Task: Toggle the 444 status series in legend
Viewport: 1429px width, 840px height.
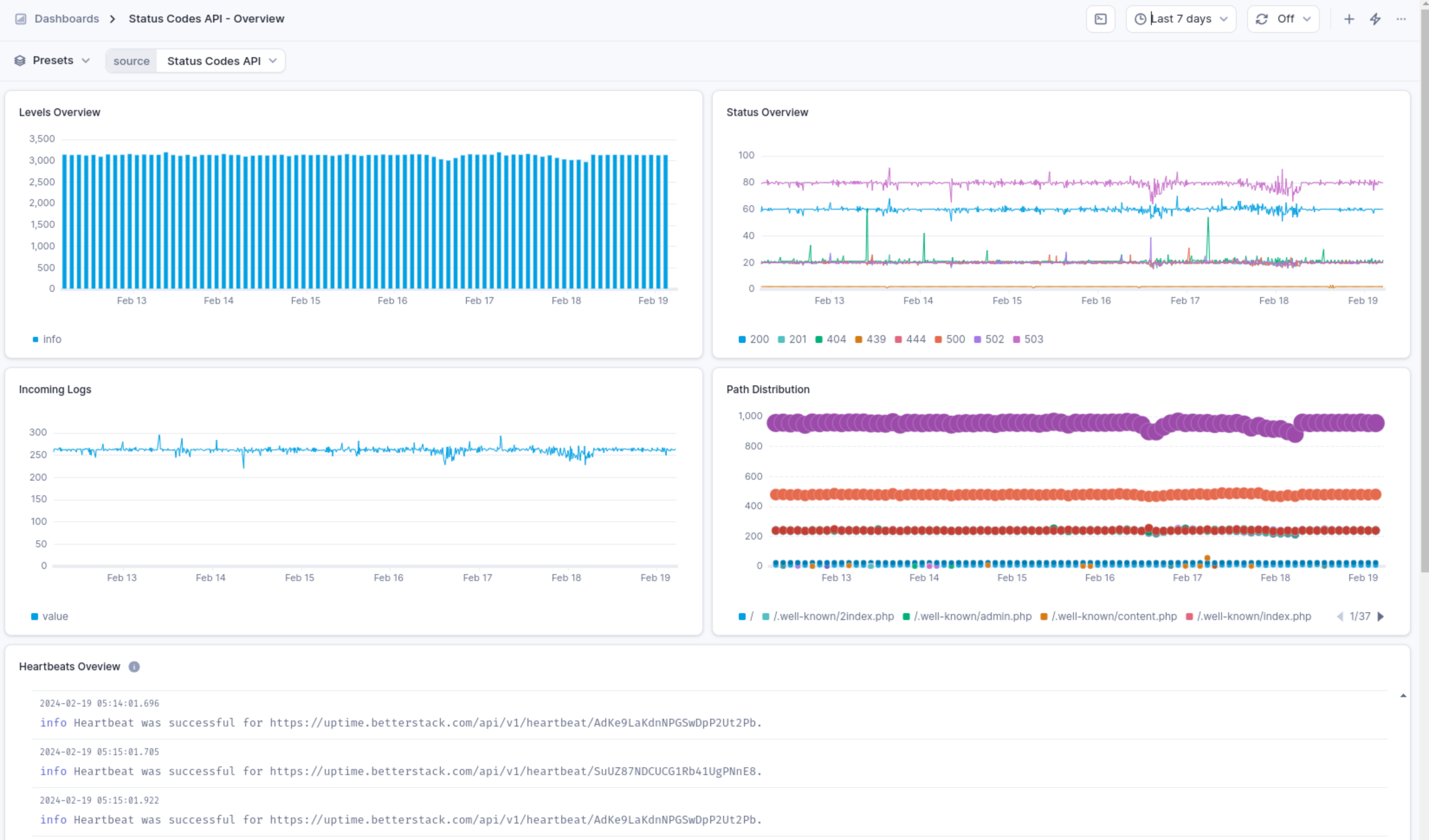Action: pyautogui.click(x=910, y=339)
